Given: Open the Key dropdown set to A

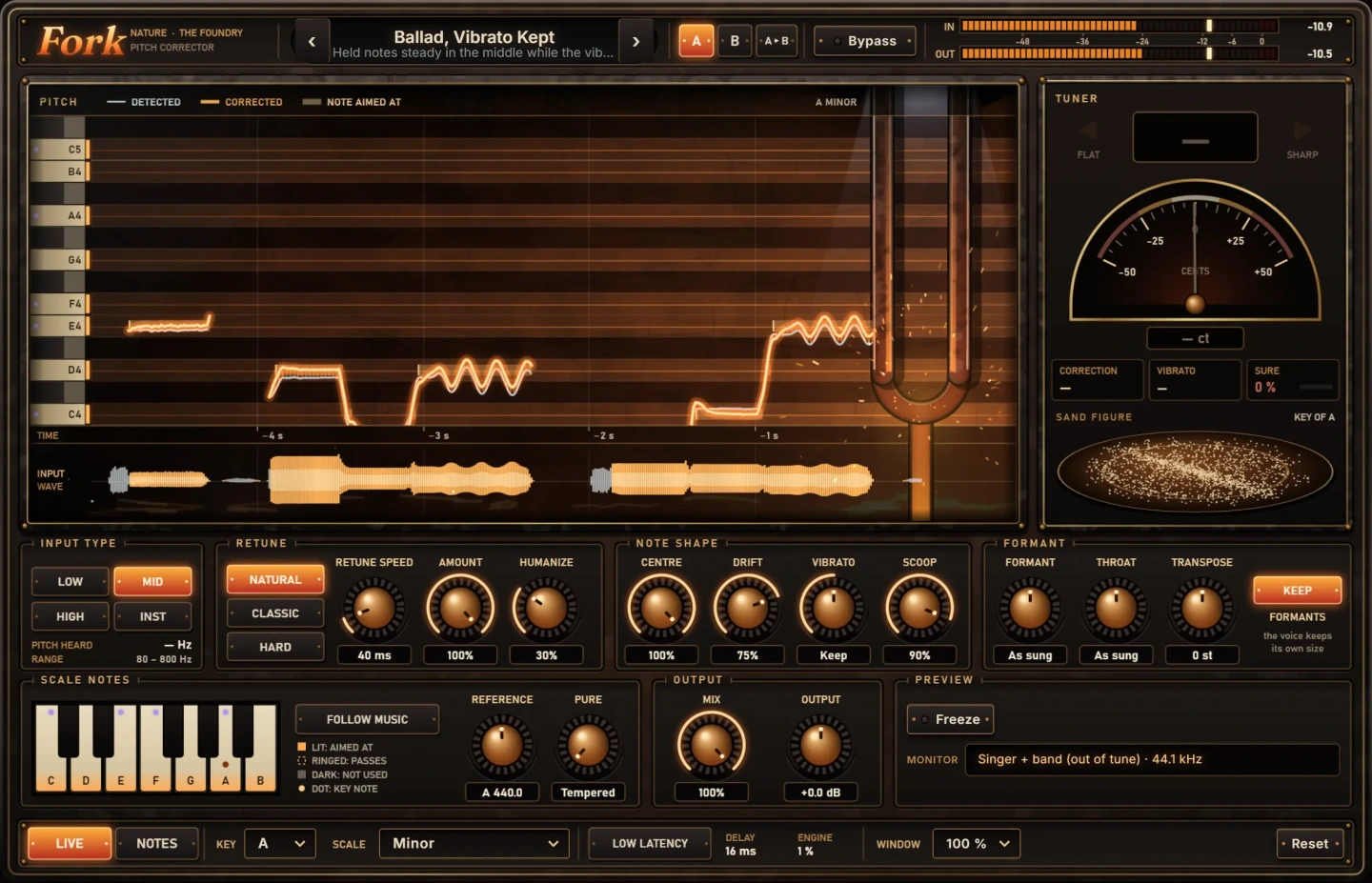Looking at the screenshot, I should (x=280, y=843).
